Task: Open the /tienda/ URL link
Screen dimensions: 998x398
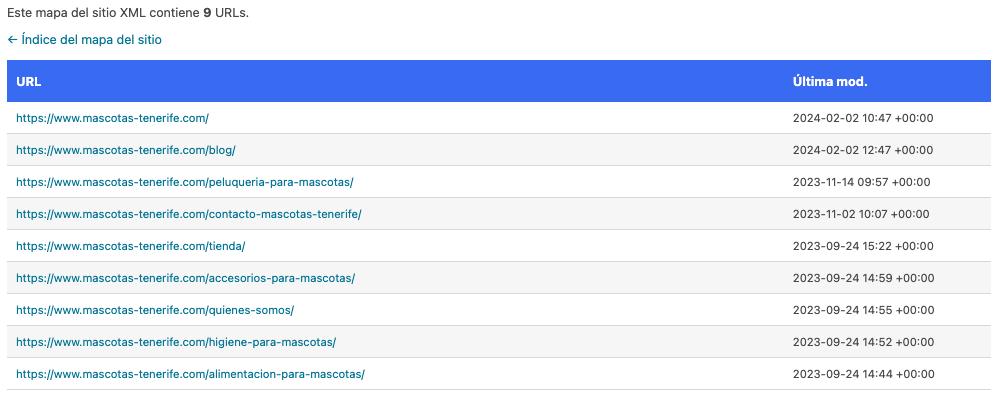Action: click(x=130, y=246)
